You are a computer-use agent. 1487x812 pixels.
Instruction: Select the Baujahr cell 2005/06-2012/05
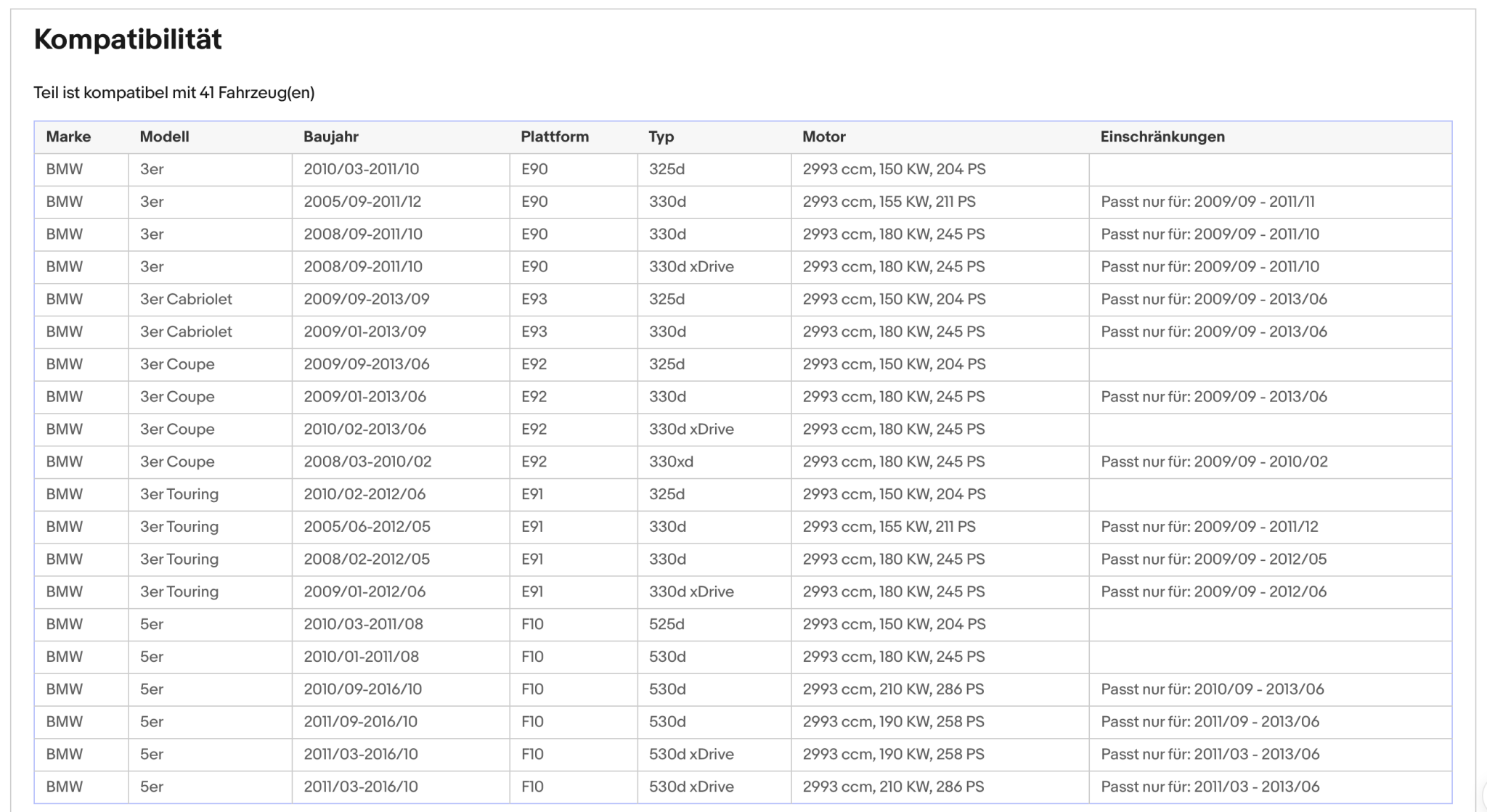367,527
